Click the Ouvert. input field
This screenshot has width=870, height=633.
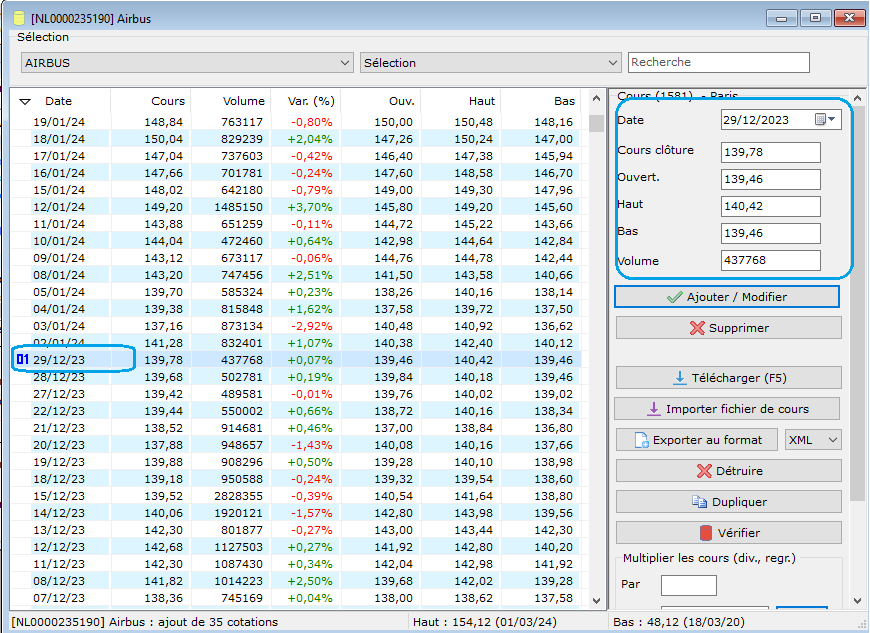(x=771, y=179)
